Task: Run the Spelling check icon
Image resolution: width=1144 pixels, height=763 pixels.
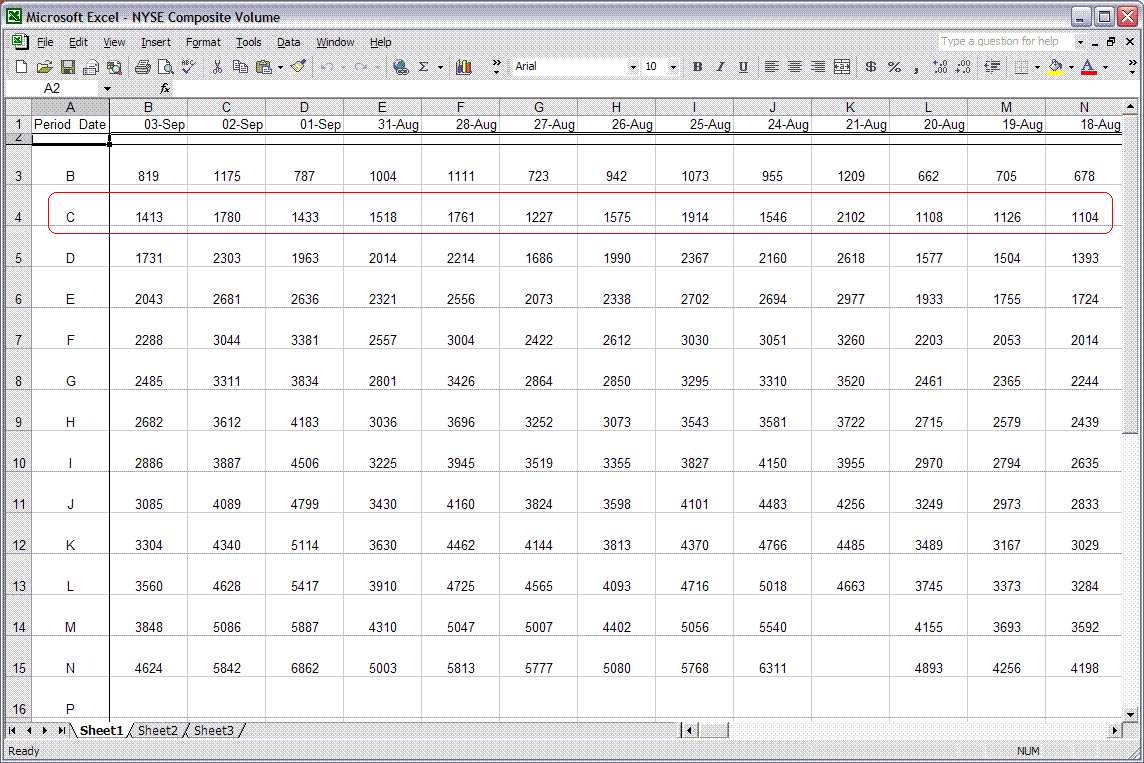Action: pyautogui.click(x=189, y=67)
